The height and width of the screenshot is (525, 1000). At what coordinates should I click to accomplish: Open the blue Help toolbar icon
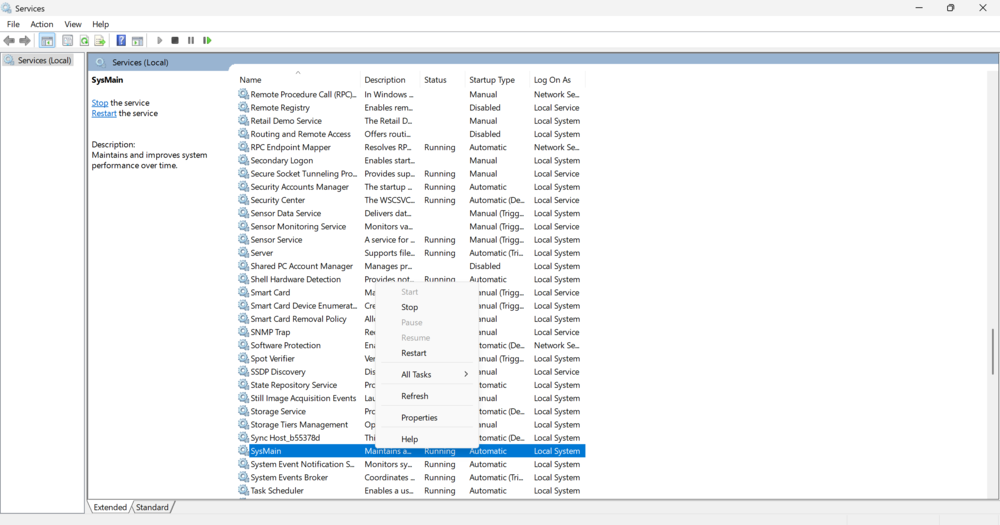[121, 41]
